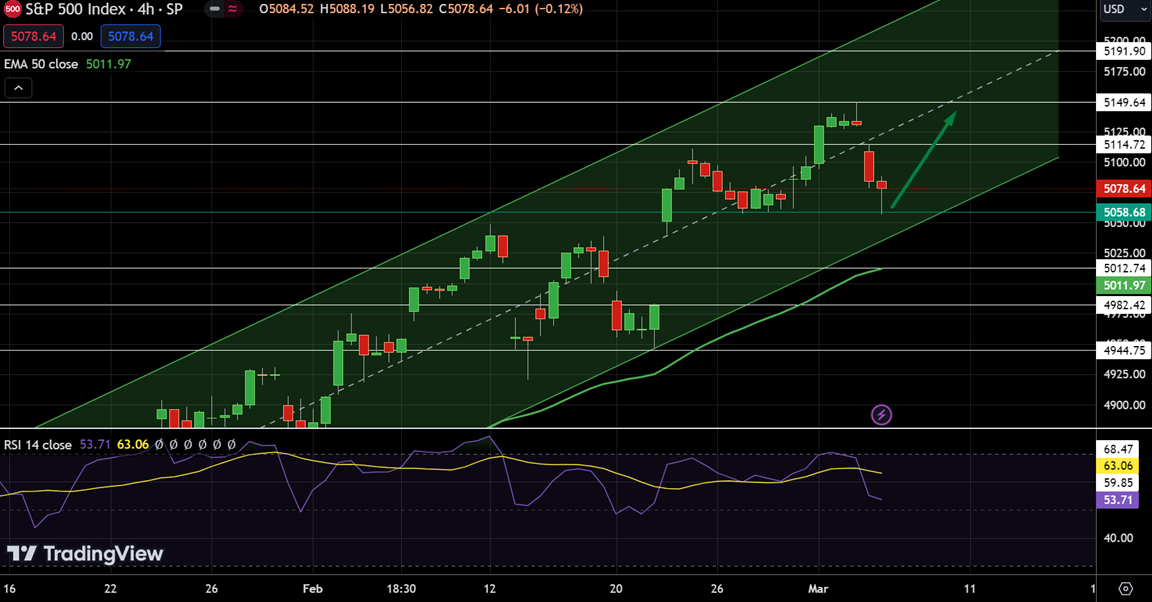This screenshot has height=602, width=1152.
Task: Click the green 5011.97 EMA price label
Action: pyautogui.click(x=1124, y=286)
